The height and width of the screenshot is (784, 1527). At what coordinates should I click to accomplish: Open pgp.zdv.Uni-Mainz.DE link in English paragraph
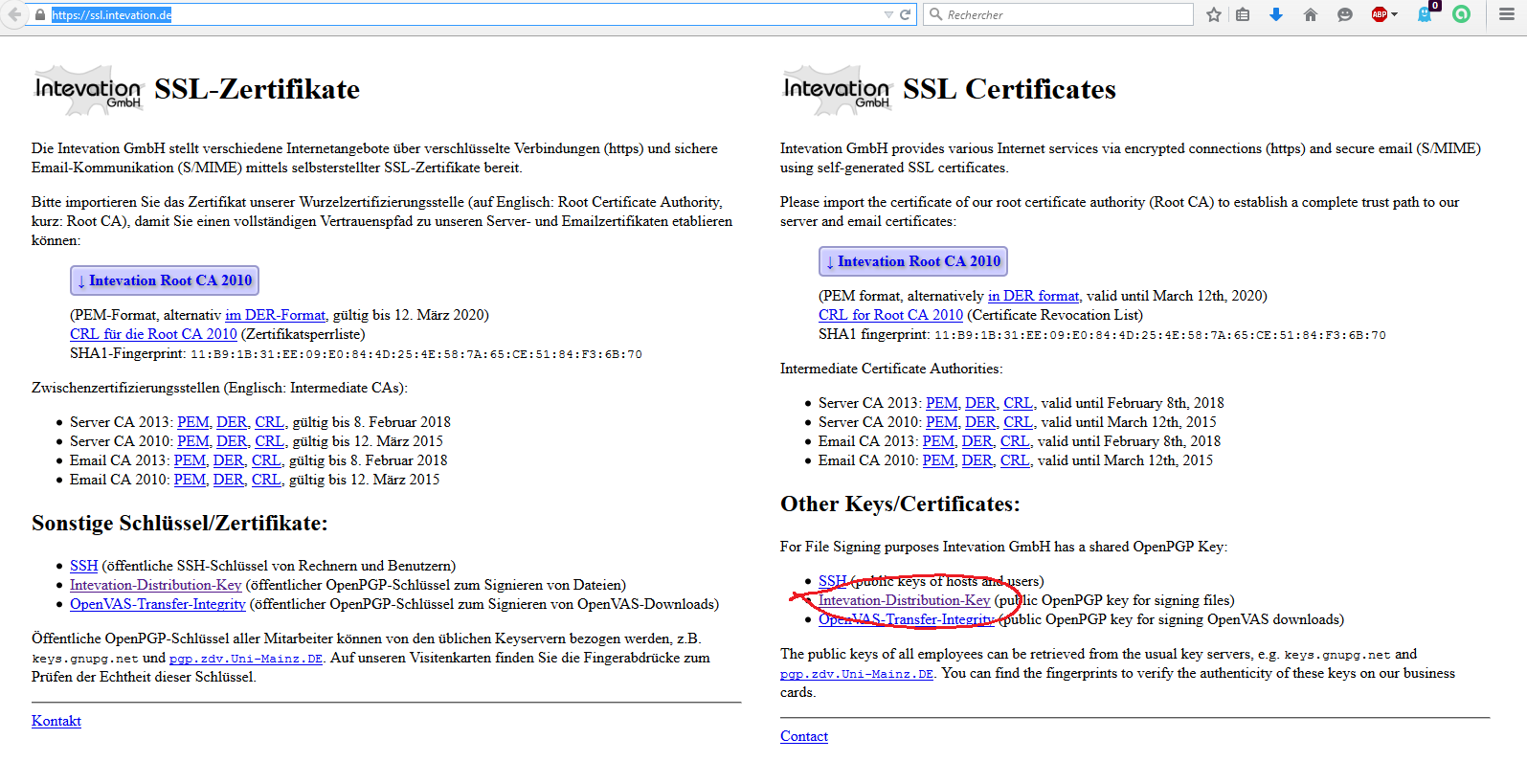(857, 674)
